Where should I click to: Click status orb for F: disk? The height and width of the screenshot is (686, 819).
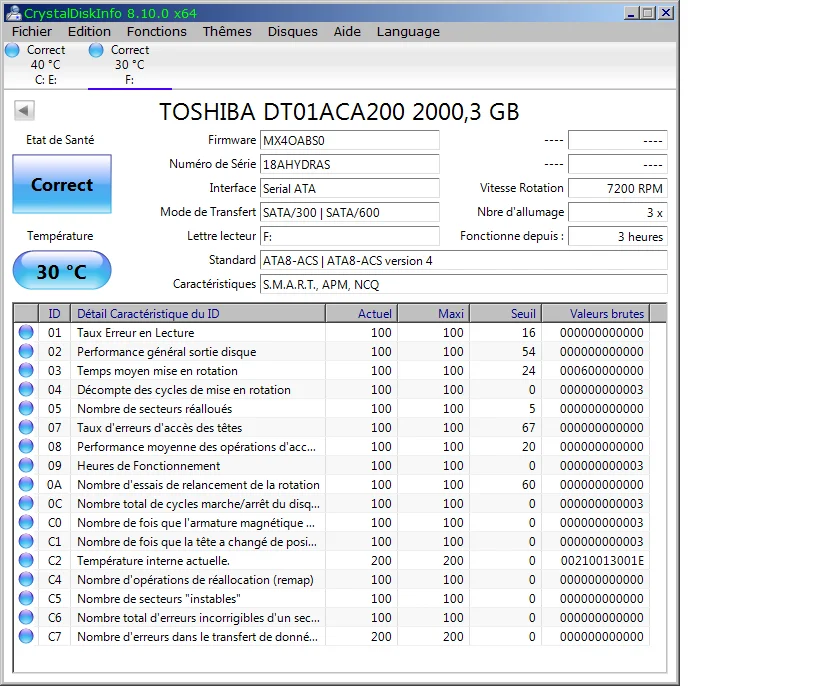point(96,50)
